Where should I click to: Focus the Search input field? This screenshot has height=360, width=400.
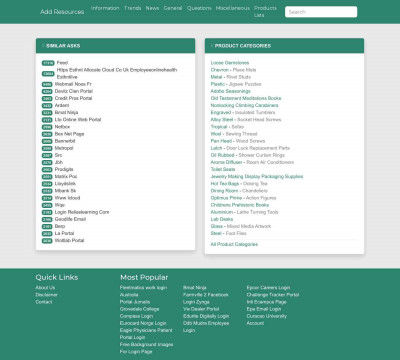(x=321, y=12)
